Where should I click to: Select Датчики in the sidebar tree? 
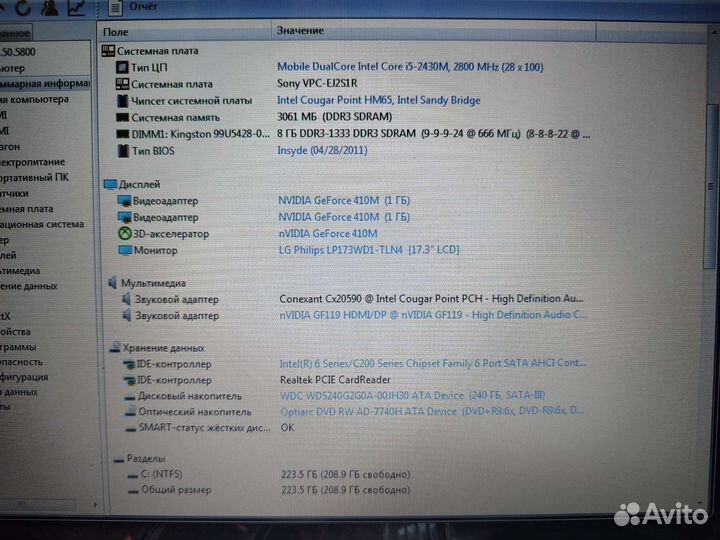(14, 193)
